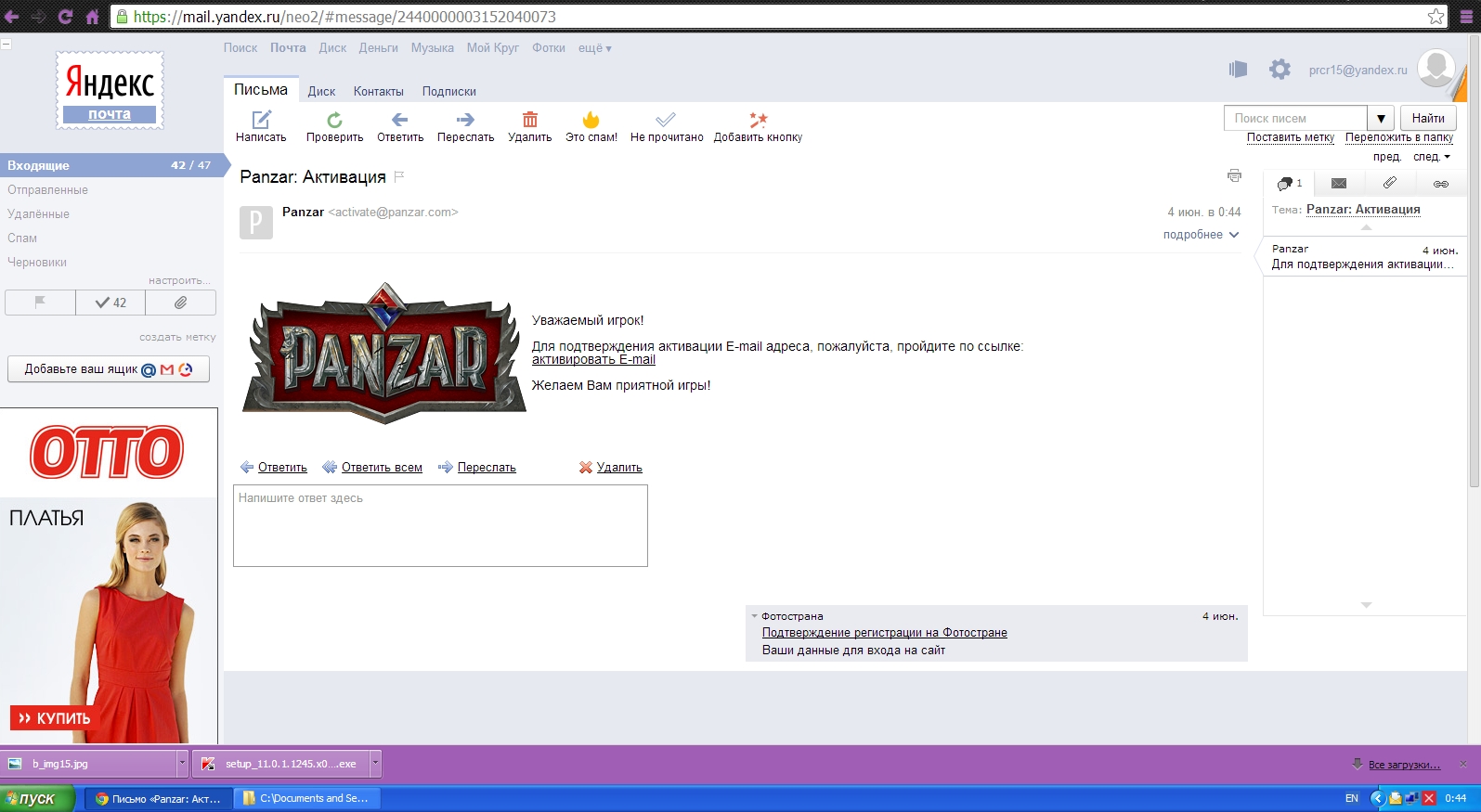Click Поставить метку link
Viewport: 1481px width, 812px height.
click(x=1291, y=137)
